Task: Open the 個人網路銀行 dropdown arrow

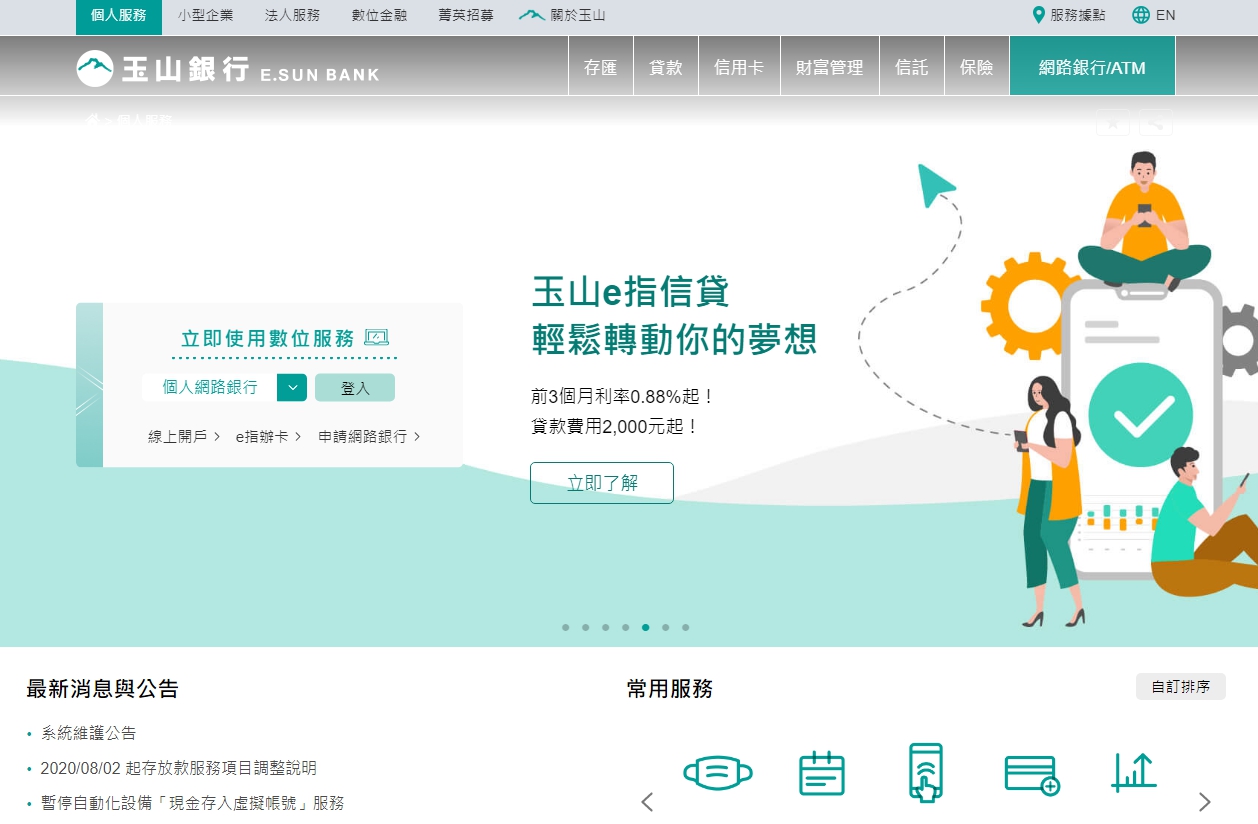Action: tap(291, 388)
